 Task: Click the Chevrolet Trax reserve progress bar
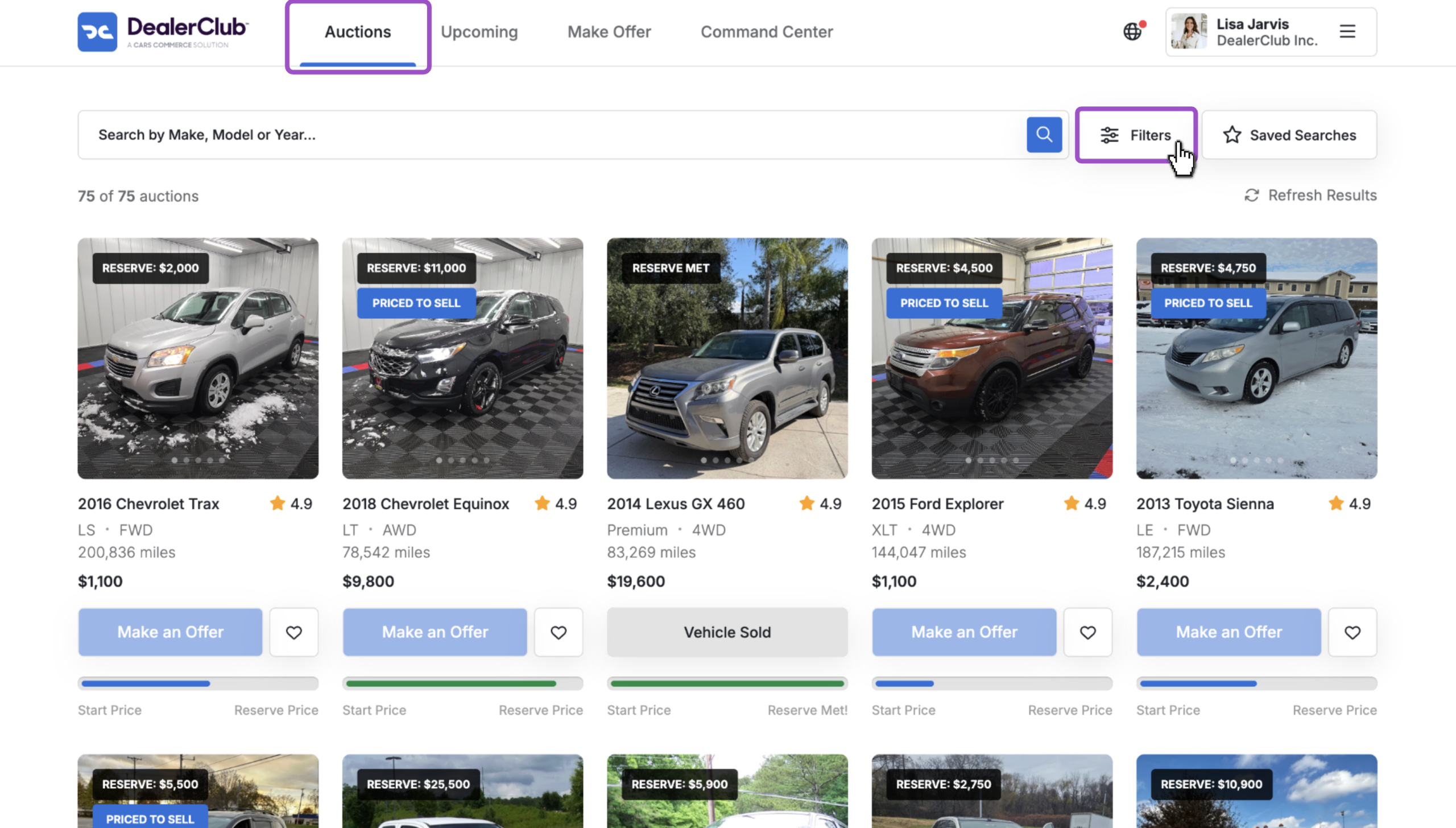click(x=198, y=683)
